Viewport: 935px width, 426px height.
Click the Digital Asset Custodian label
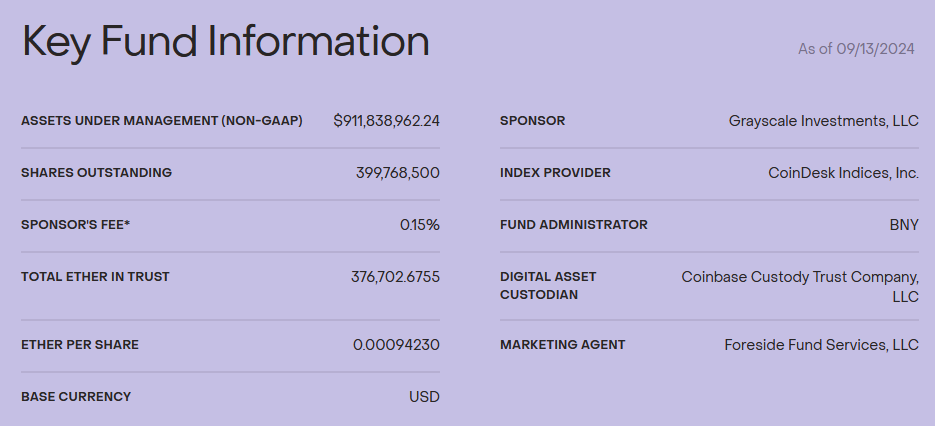[x=548, y=285]
